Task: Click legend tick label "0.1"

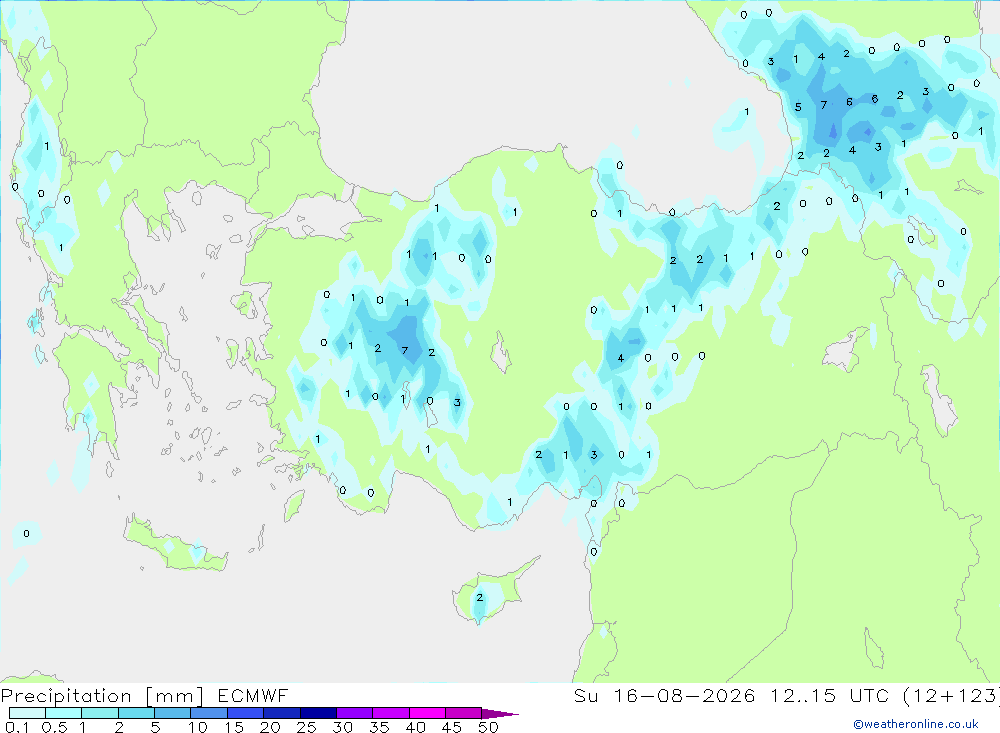Action: (17, 727)
